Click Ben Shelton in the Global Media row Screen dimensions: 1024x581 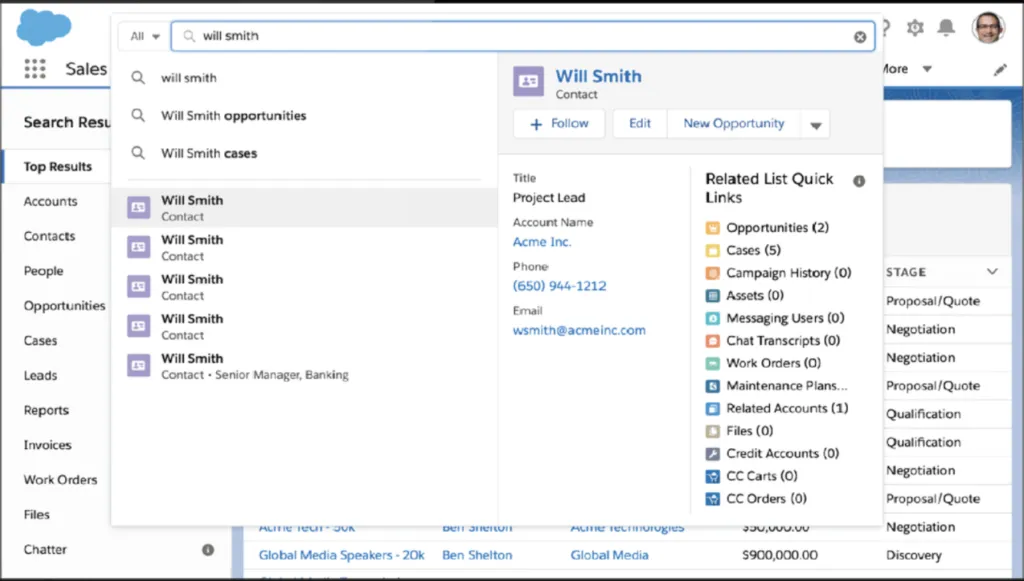tap(477, 556)
